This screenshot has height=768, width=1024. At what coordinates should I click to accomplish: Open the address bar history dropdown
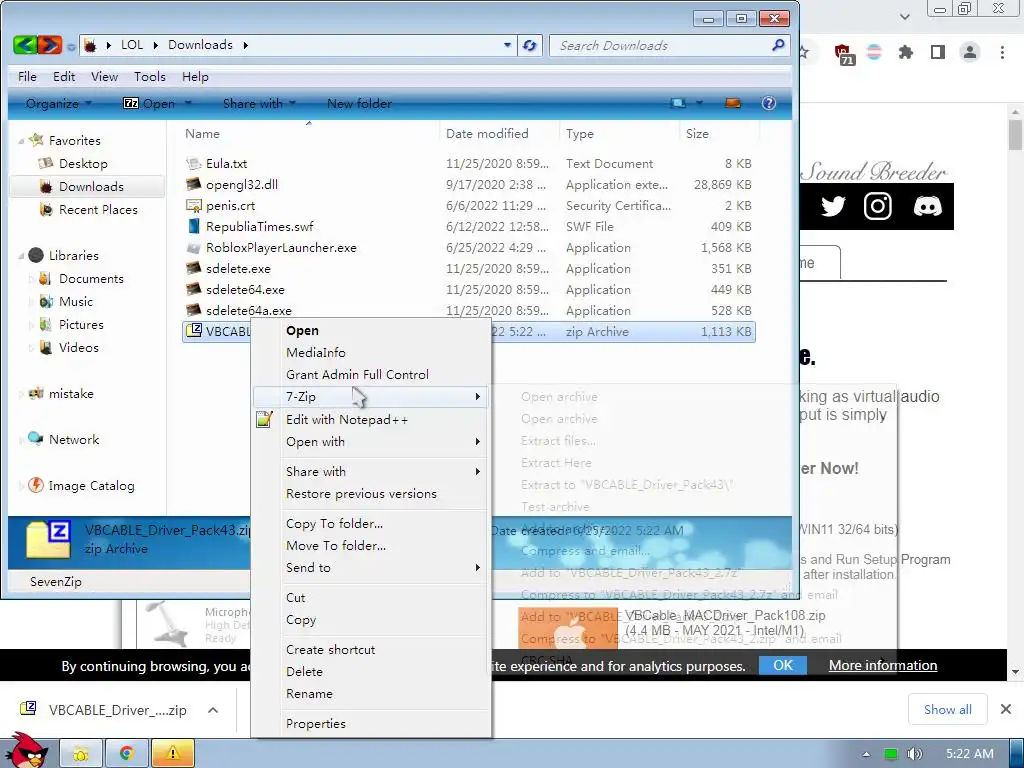[x=507, y=45]
